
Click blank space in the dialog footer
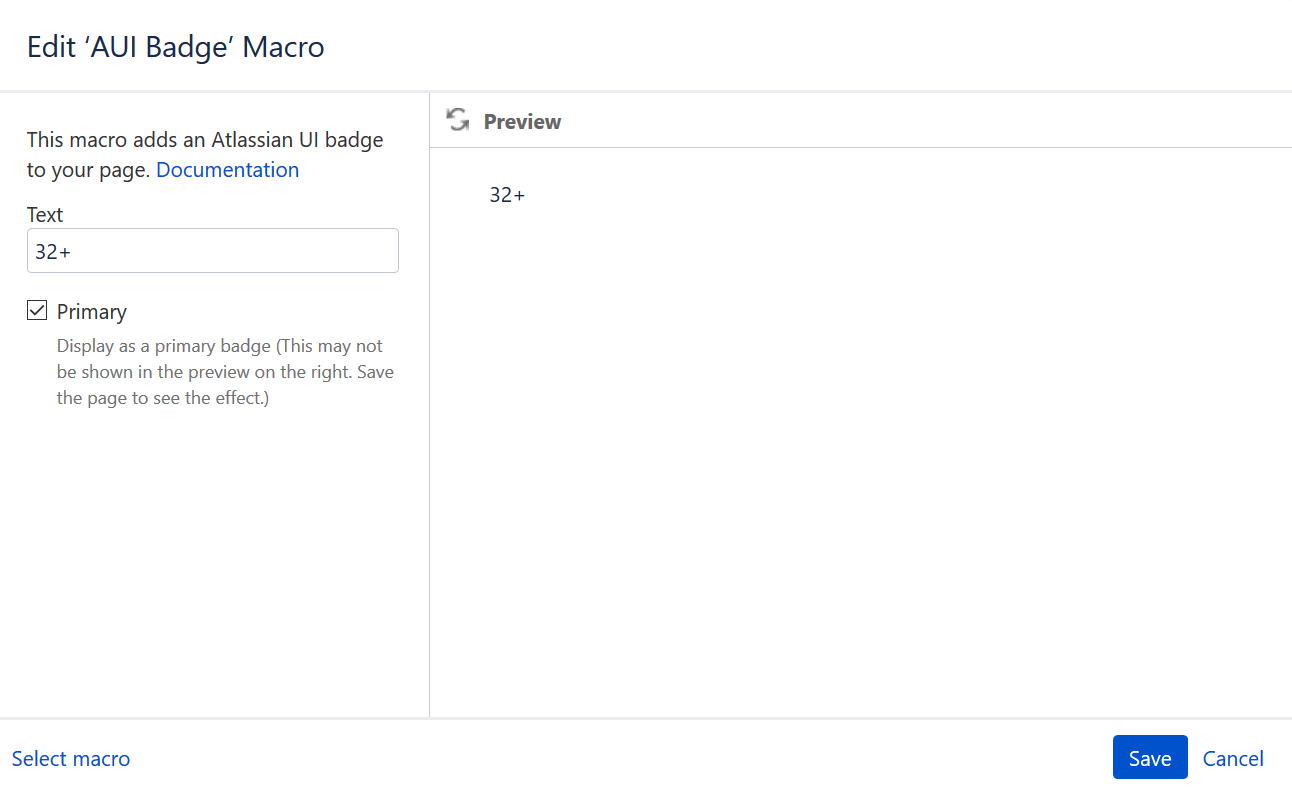tap(620, 758)
